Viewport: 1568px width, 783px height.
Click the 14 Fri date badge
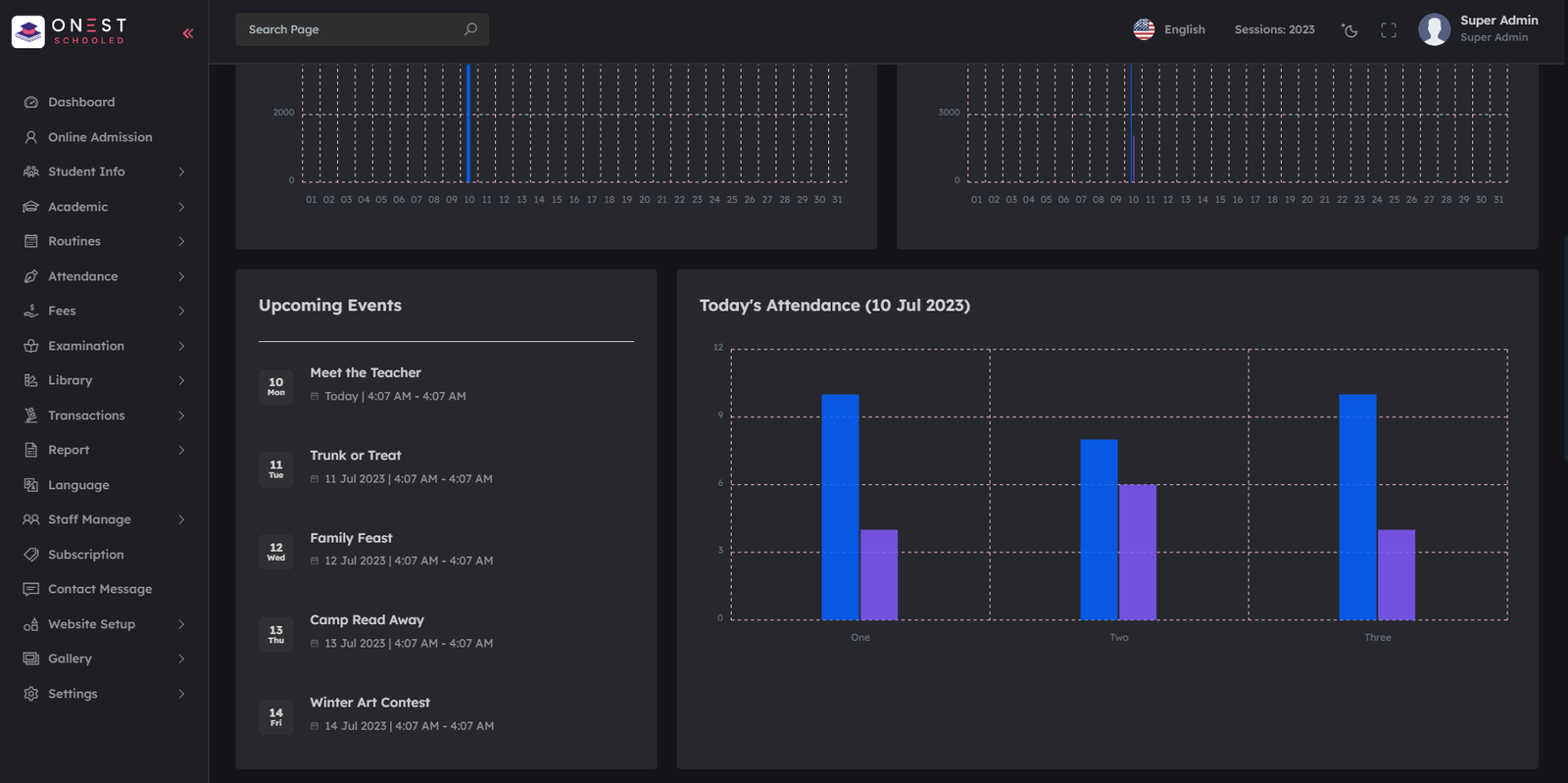click(x=276, y=717)
